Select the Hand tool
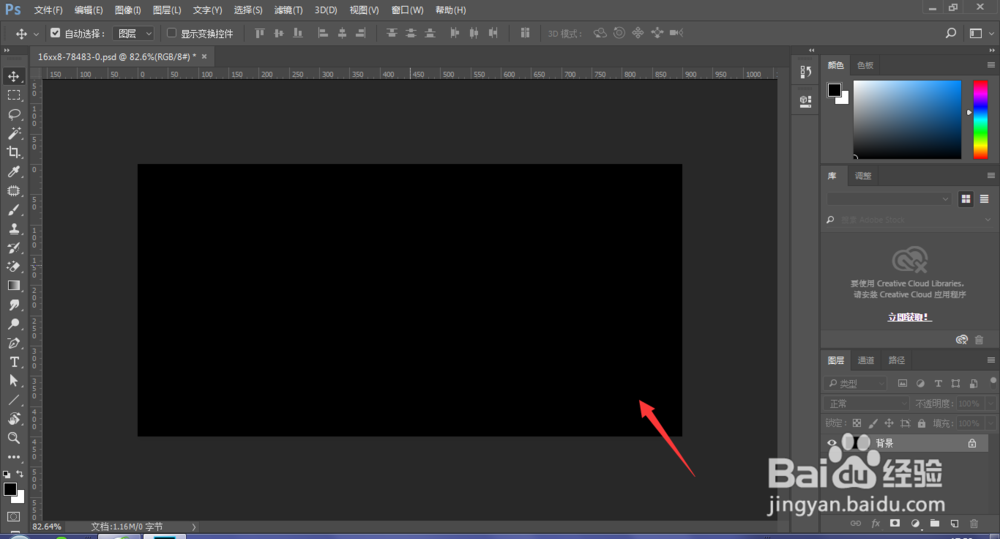 tap(13, 419)
